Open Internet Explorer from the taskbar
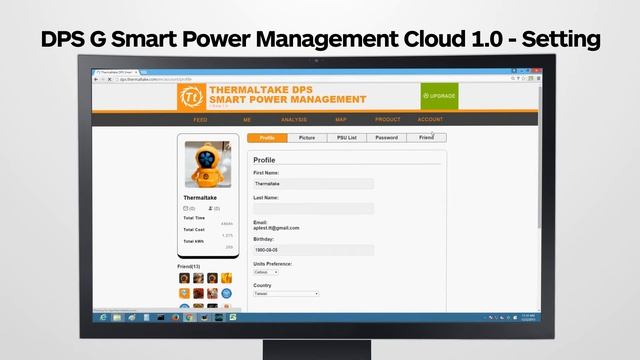Screen dimensions: 640x360 103,317
